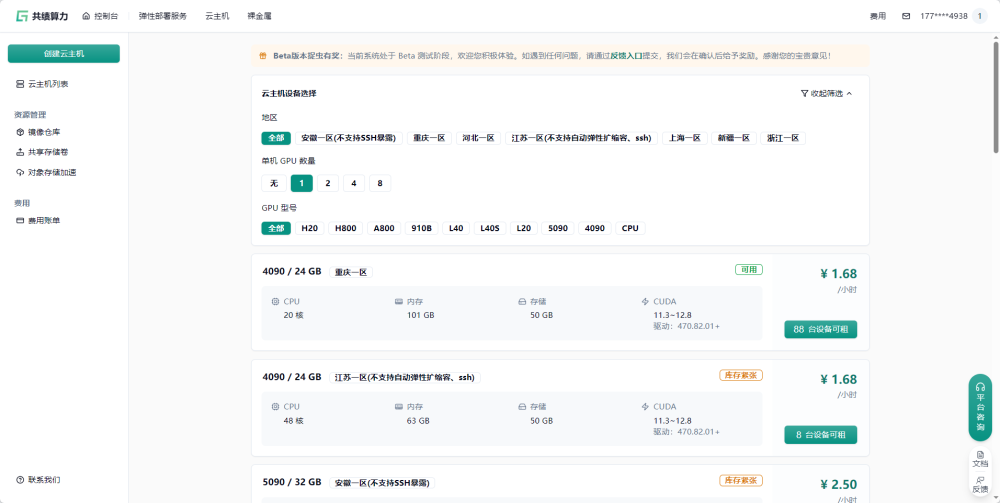Click CUDA lightning icon in 重庆一区 card
The width and height of the screenshot is (1000, 503).
click(645, 302)
